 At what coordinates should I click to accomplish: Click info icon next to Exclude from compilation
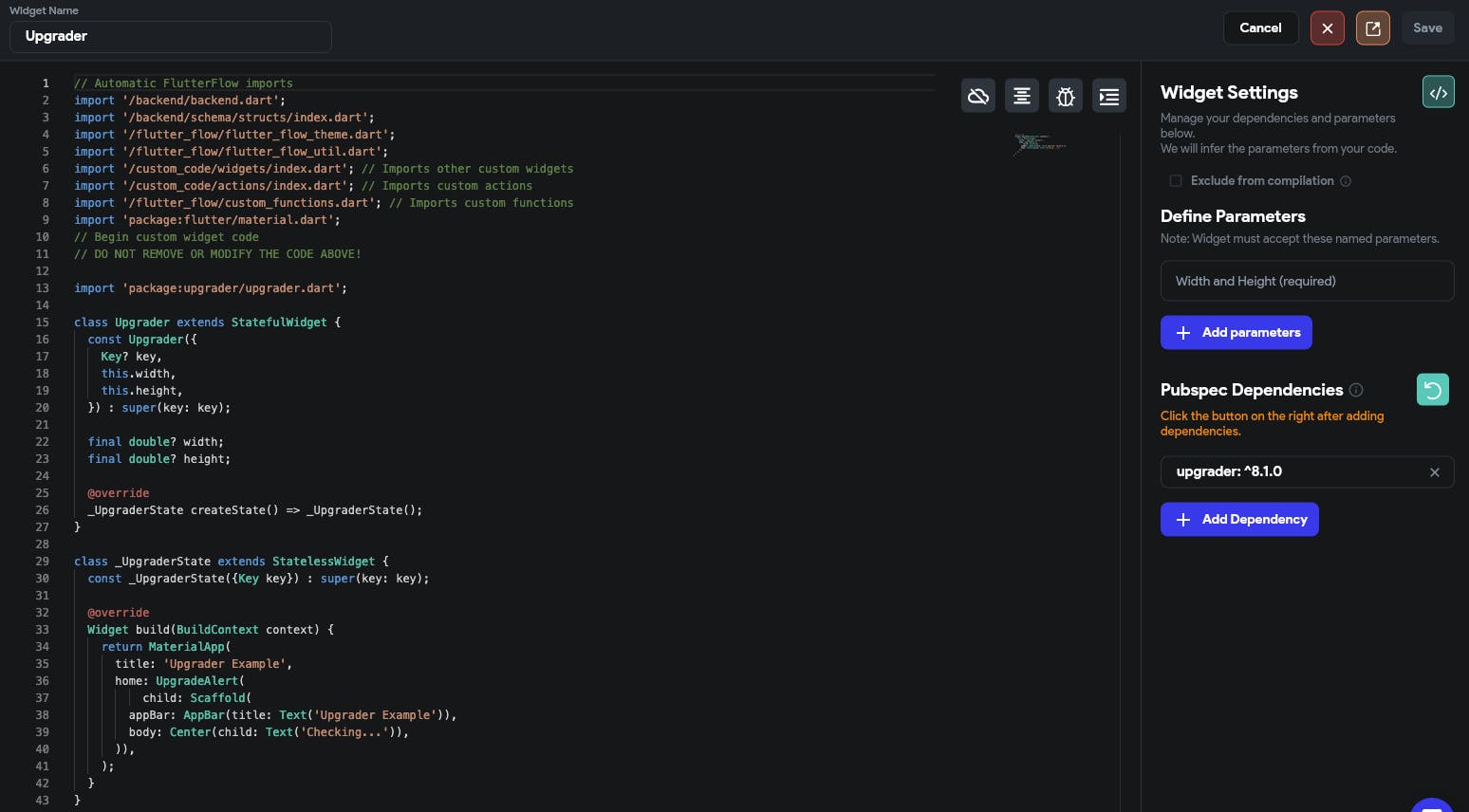[x=1345, y=181]
